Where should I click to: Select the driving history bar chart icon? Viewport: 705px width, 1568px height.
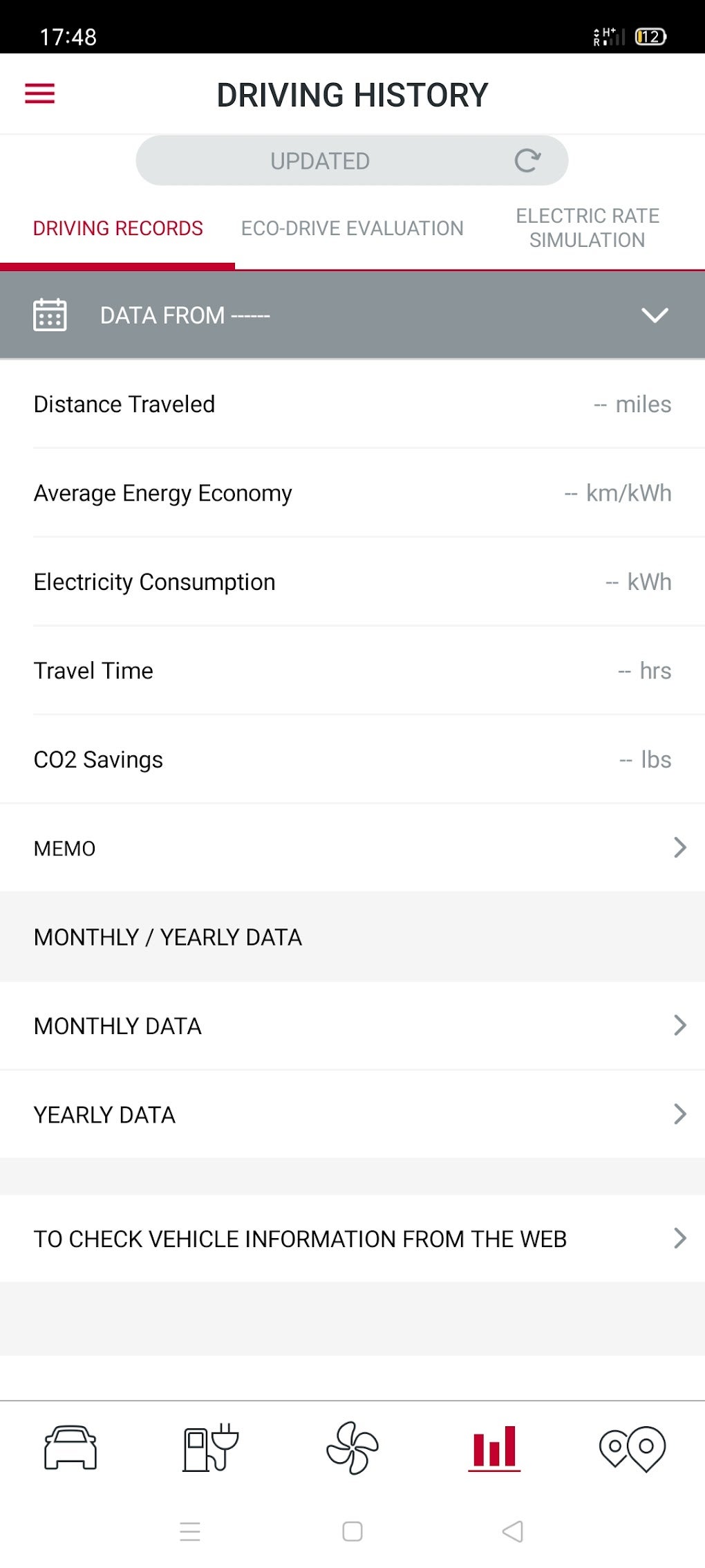(x=493, y=1447)
